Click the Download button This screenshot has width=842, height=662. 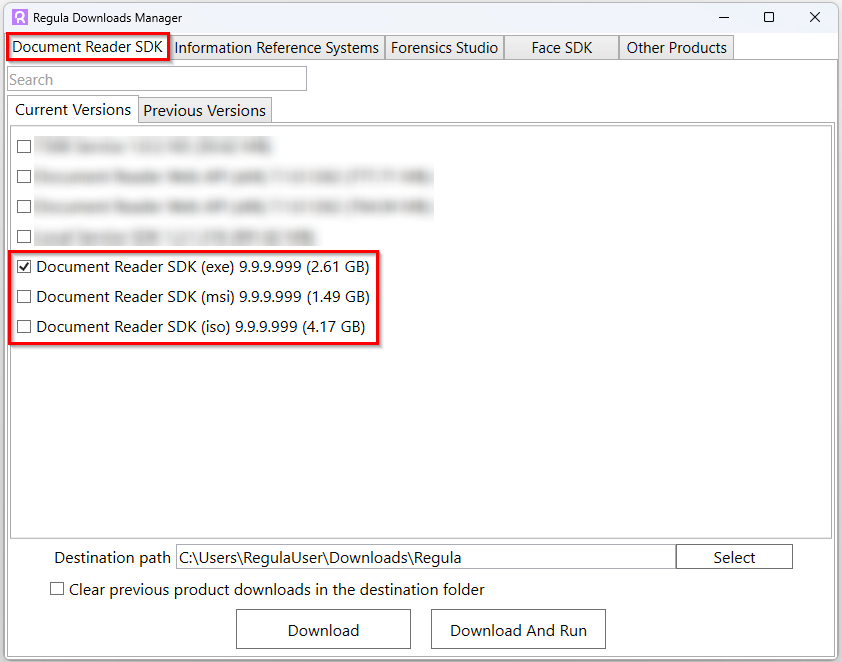(x=323, y=629)
